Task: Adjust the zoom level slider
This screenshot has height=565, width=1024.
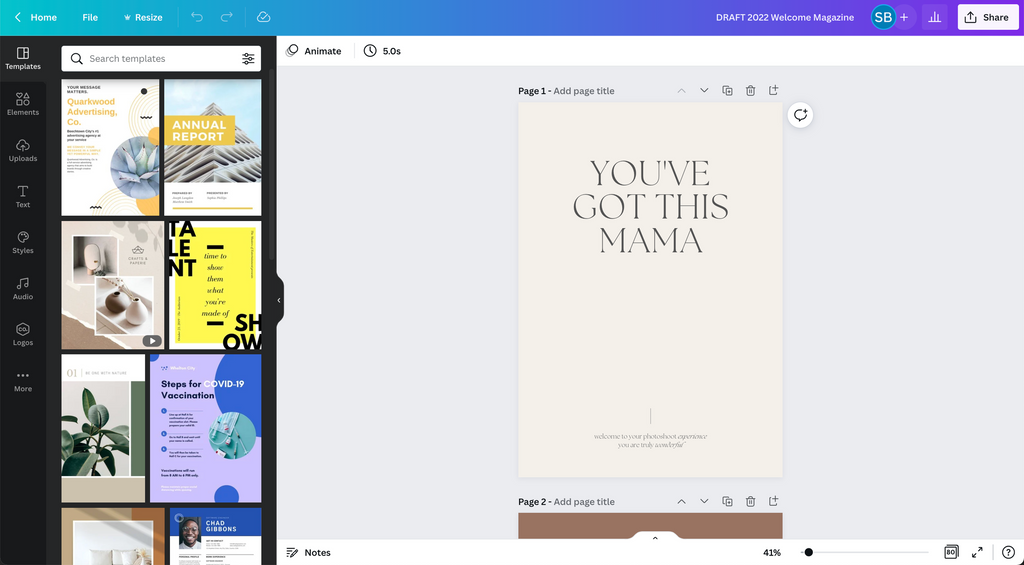Action: pyautogui.click(x=808, y=552)
